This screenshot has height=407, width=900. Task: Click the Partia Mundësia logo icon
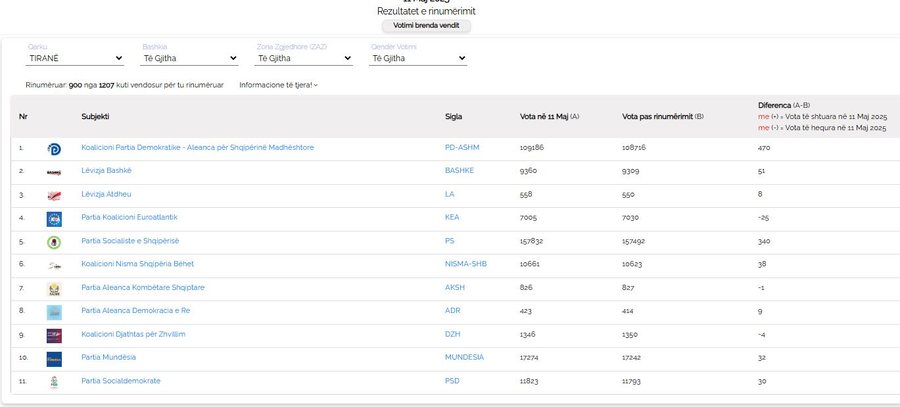click(54, 359)
